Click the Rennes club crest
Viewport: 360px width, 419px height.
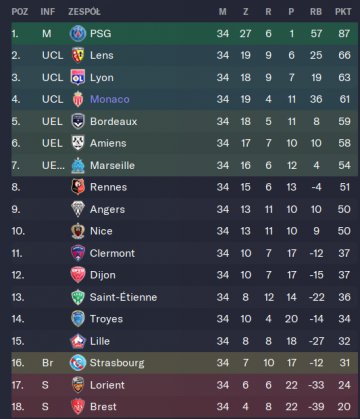tap(78, 187)
